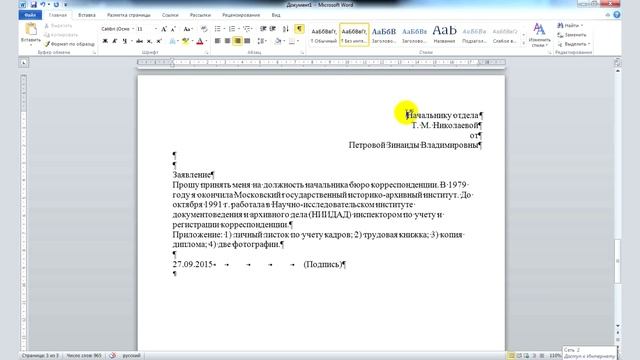The width and height of the screenshot is (640, 360).
Task: Click Формат по образцу format painter
Action: coord(69,44)
